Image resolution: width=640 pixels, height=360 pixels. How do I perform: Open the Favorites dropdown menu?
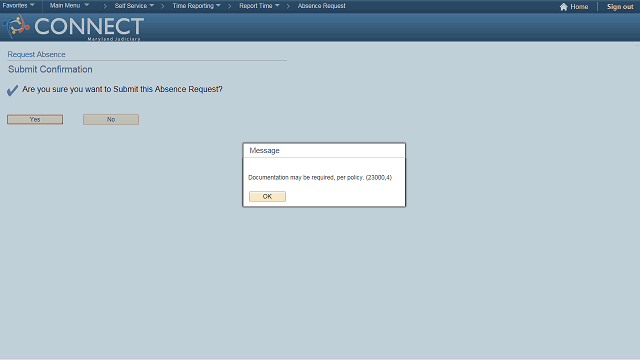point(18,6)
